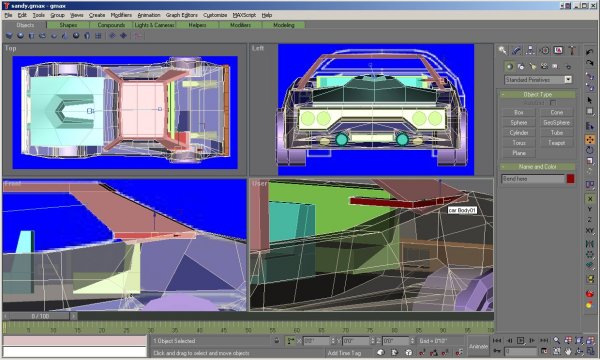Select the Rotate tool in right toolbar
Viewport: 600px width, 360px height.
pos(590,150)
